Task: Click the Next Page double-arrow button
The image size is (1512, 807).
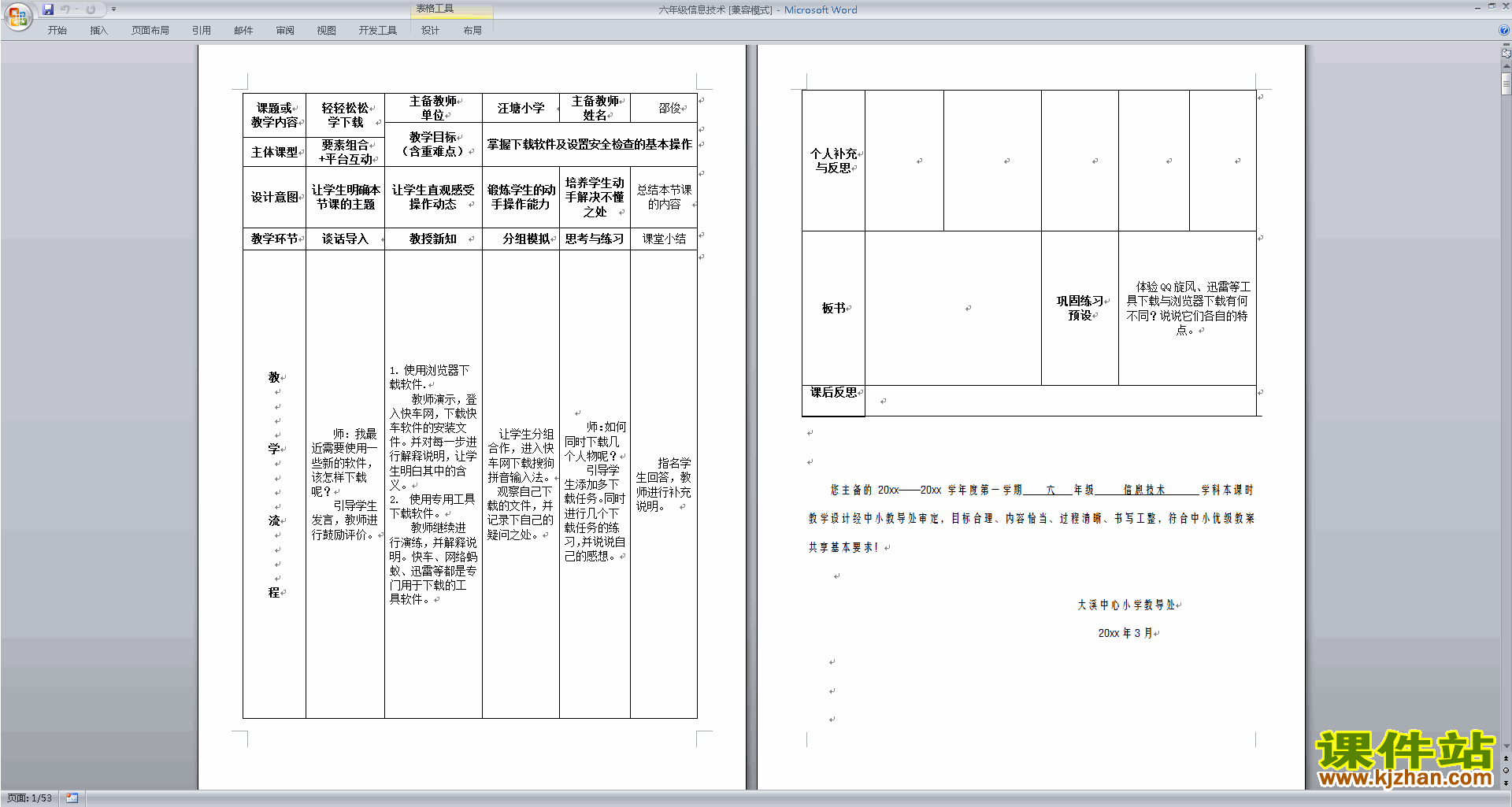Action: point(1506,783)
